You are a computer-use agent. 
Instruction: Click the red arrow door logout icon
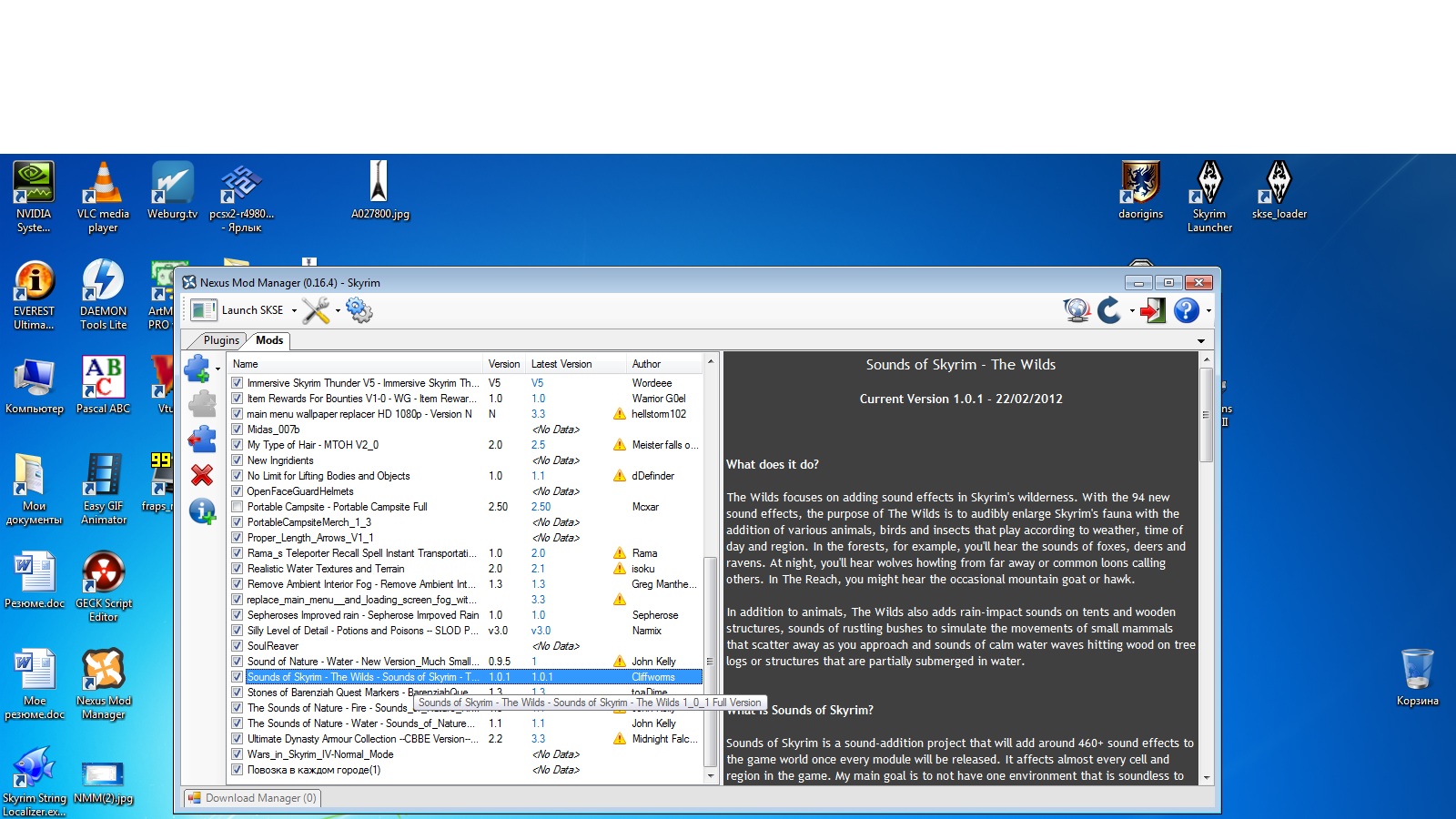[x=1153, y=310]
